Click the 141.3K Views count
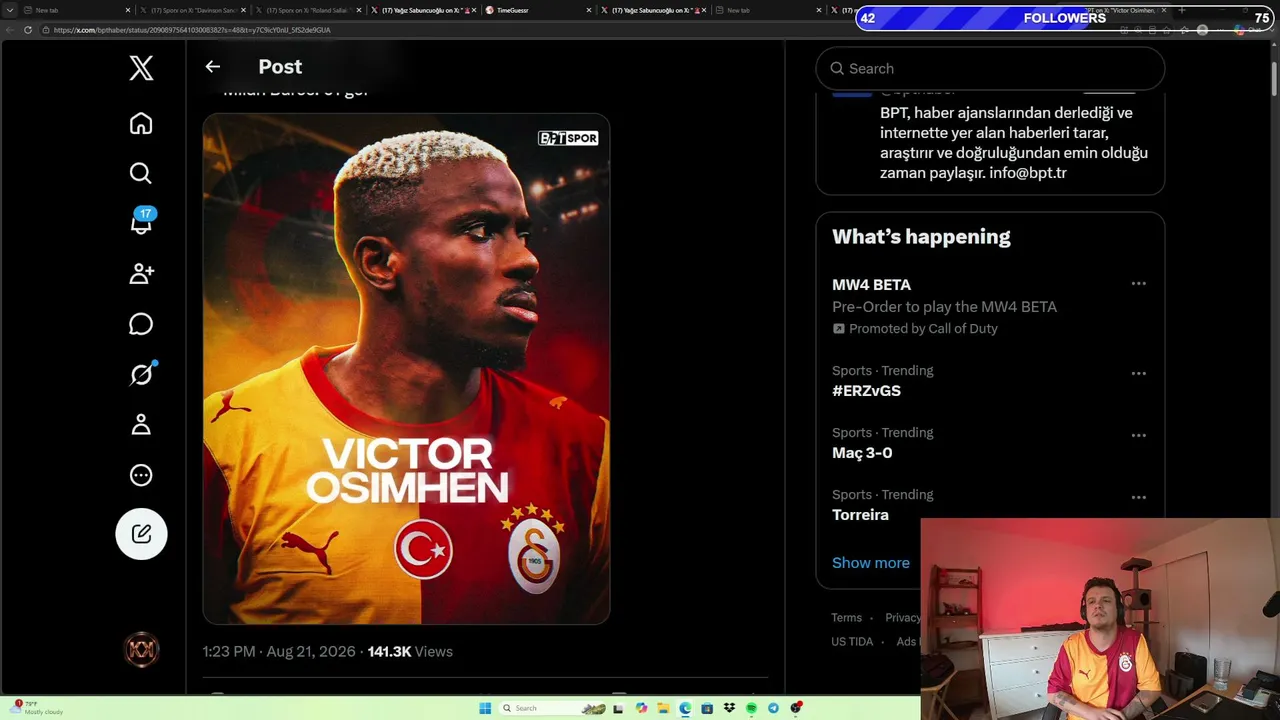The image size is (1280, 720). (x=410, y=652)
